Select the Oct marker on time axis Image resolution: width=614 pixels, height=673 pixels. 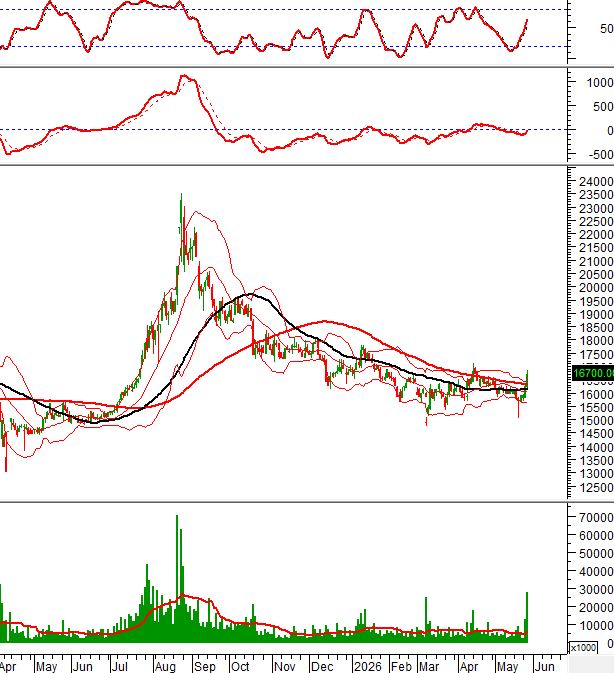(240, 667)
